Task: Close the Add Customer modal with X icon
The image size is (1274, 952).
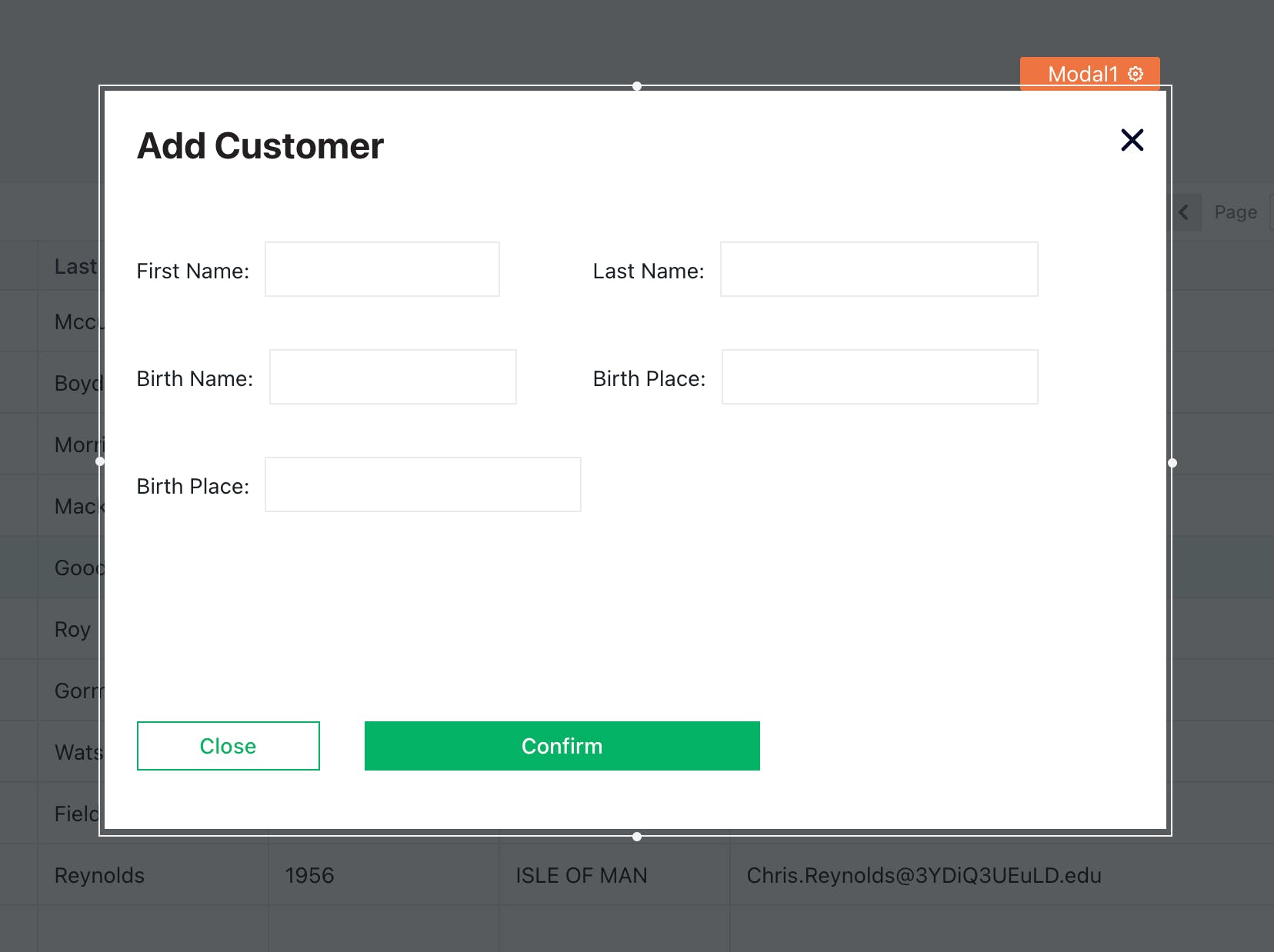Action: click(x=1132, y=140)
